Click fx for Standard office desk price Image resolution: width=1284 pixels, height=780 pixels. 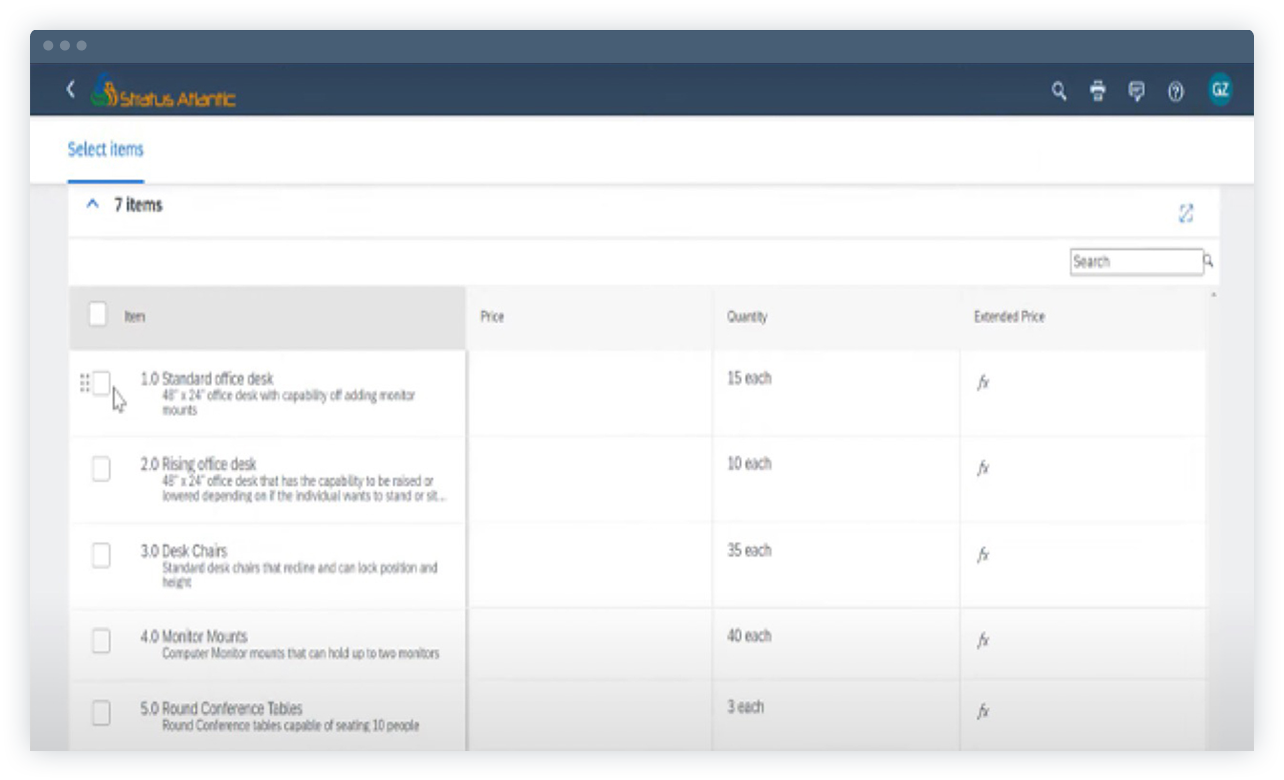[983, 382]
